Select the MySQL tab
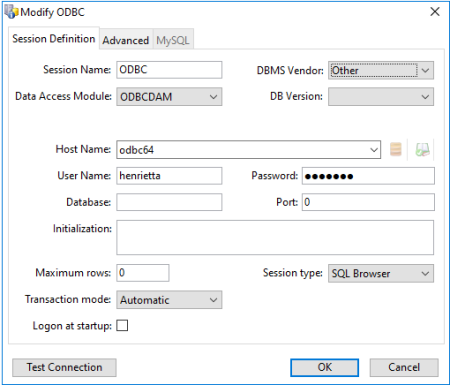The image size is (450, 385). pos(173,40)
